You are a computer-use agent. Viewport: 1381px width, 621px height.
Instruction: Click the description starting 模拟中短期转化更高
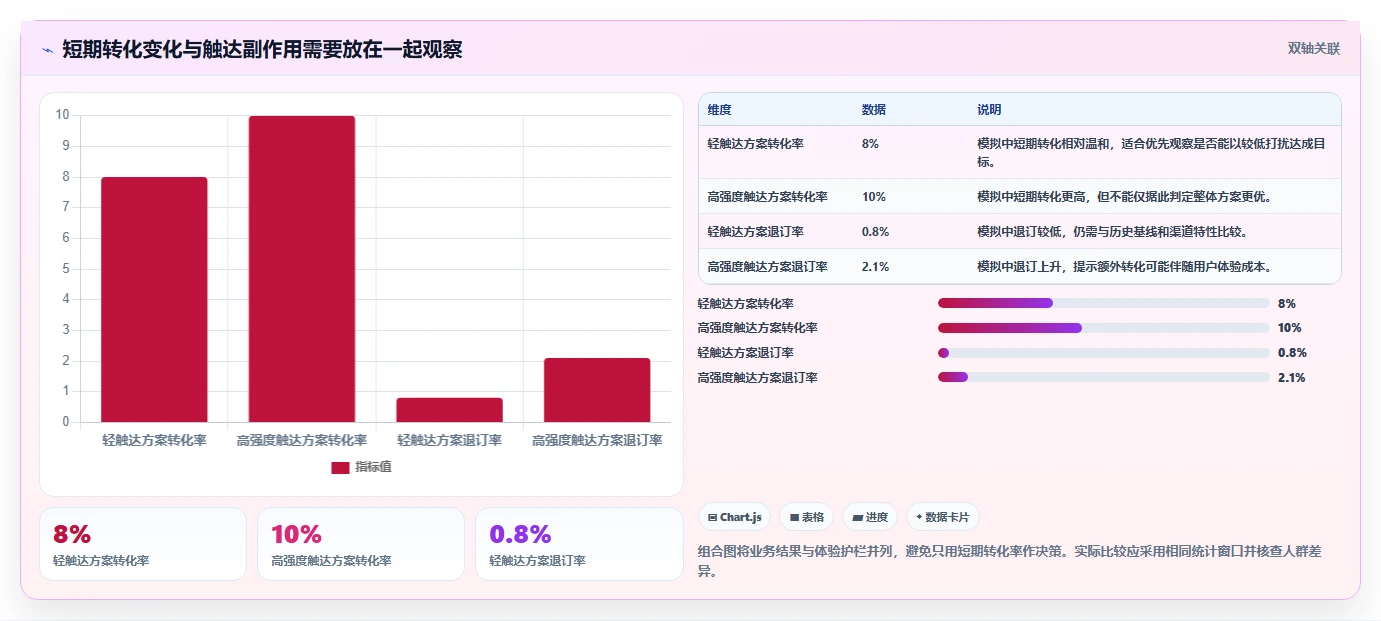[x=1124, y=197]
